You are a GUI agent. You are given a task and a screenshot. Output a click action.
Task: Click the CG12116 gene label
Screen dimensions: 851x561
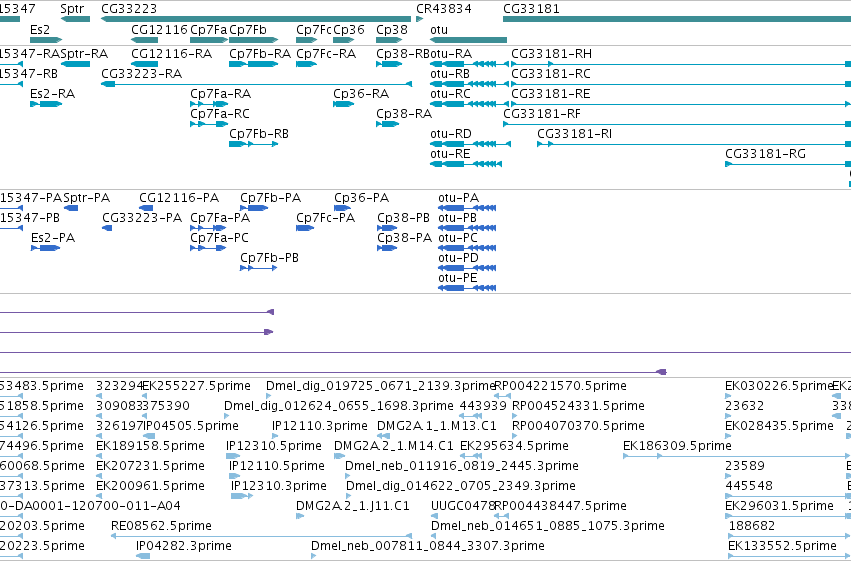coord(160,29)
